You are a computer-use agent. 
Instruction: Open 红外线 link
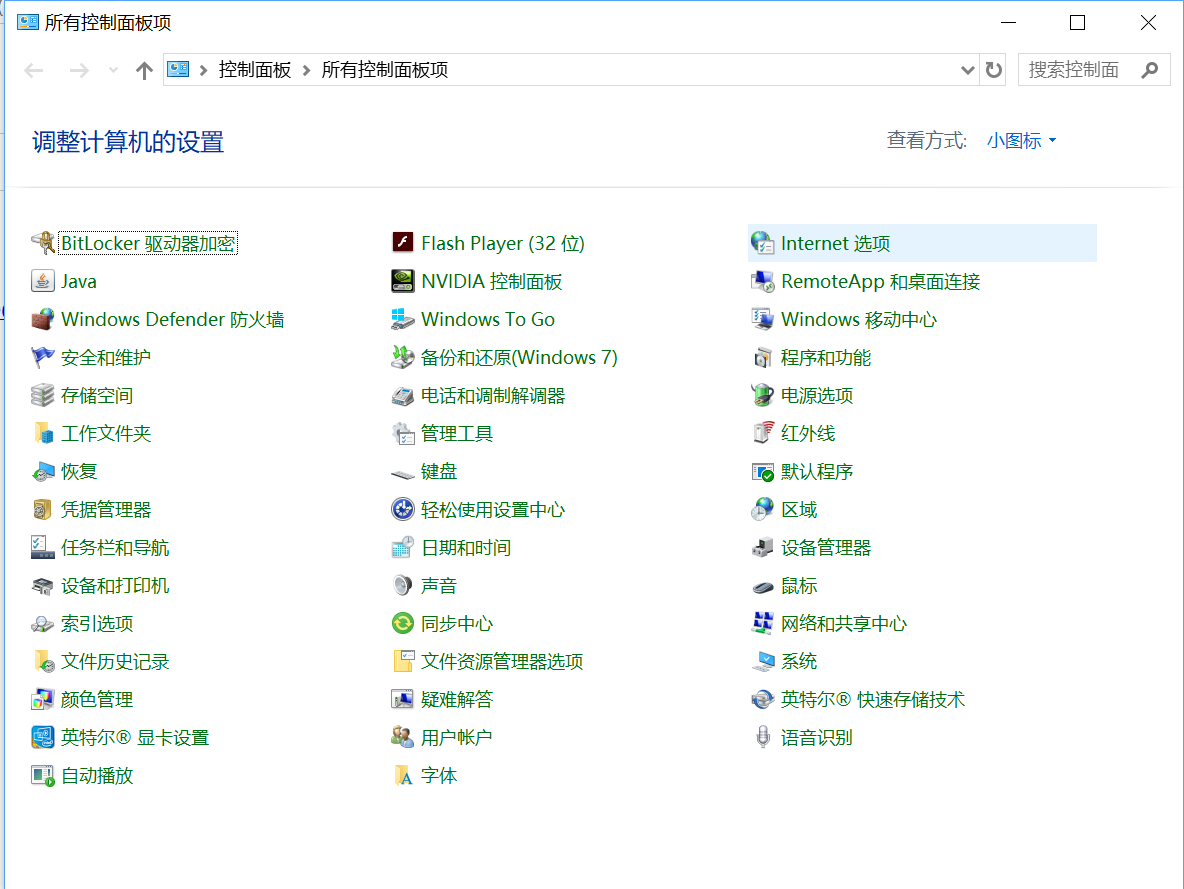(807, 433)
